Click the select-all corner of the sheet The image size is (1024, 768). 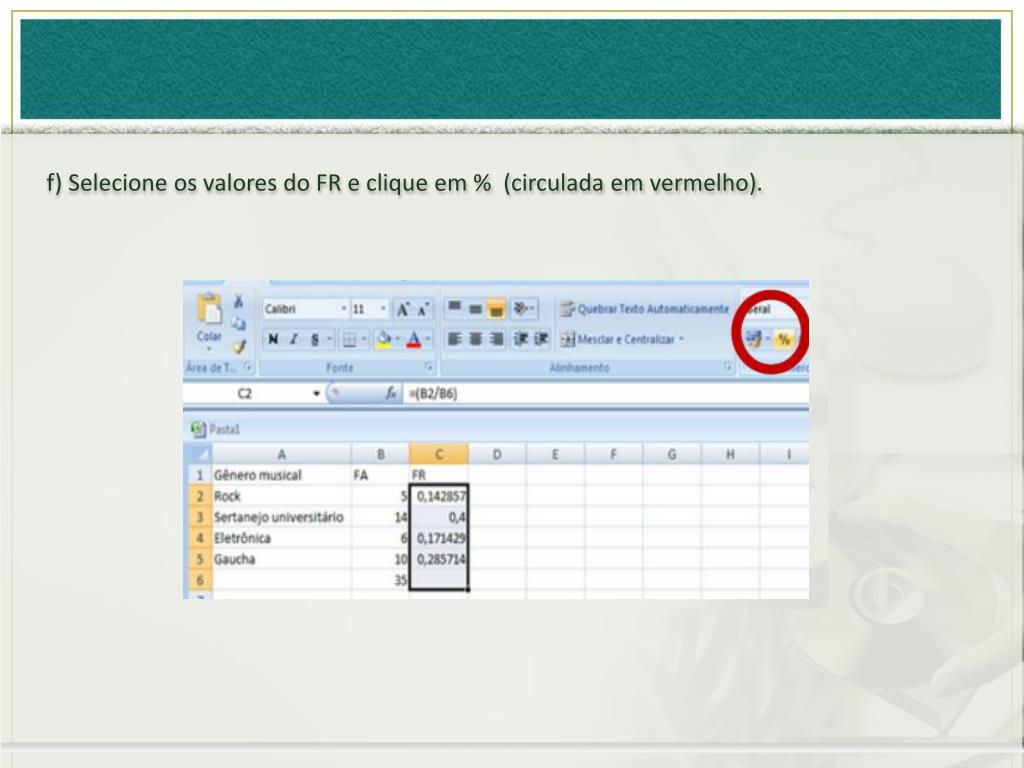199,454
